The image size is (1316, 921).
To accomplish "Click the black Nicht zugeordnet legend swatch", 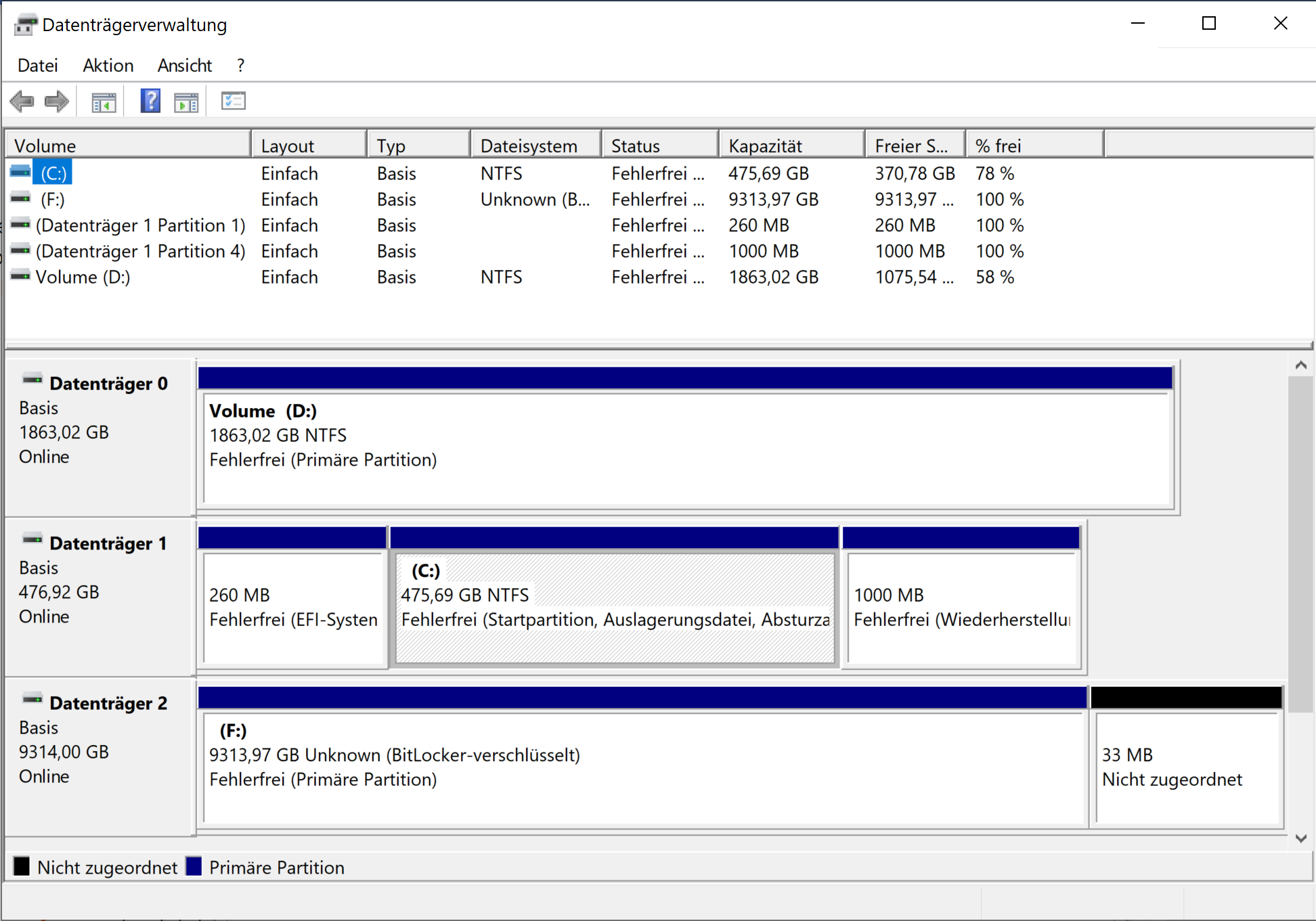I will [x=22, y=867].
